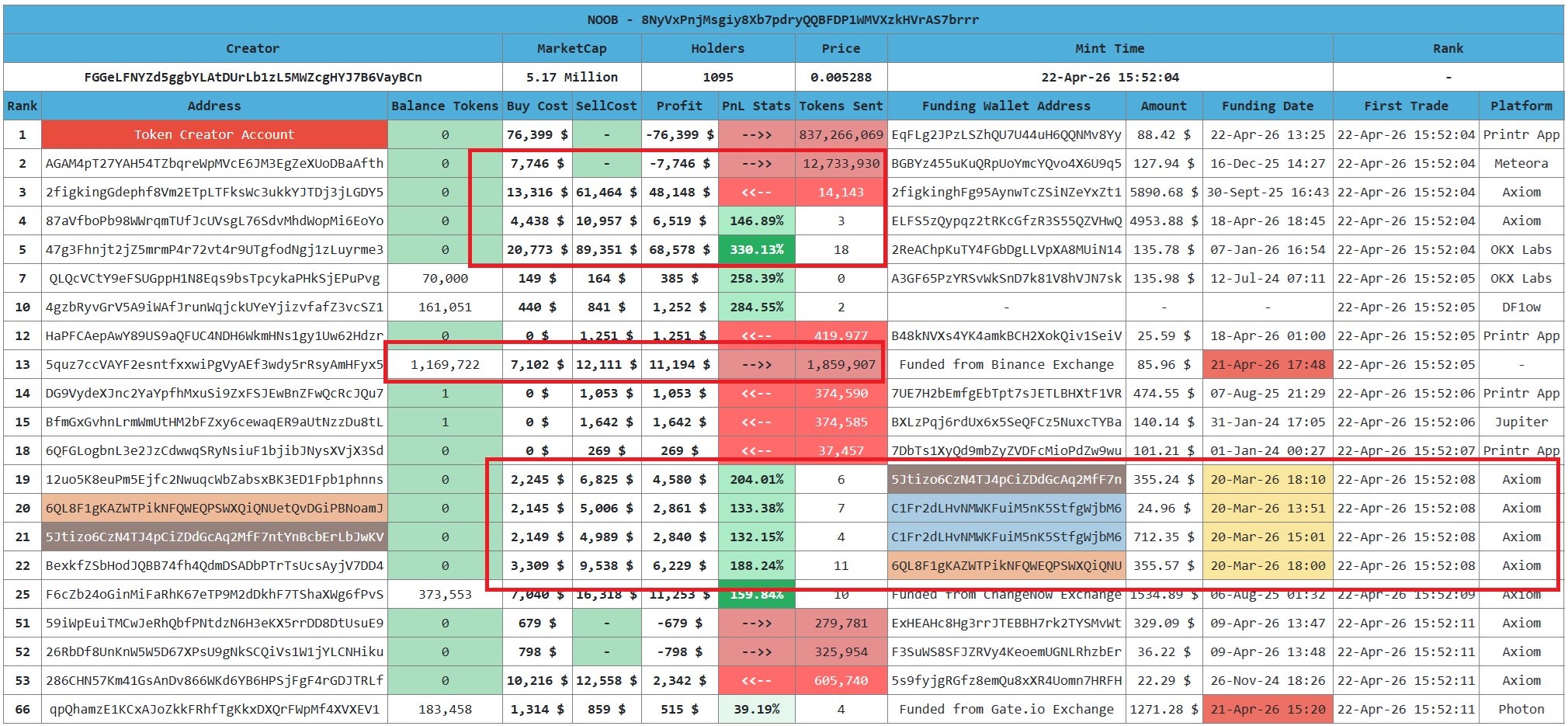Click the light green 39.19% PnL cell

[x=756, y=709]
